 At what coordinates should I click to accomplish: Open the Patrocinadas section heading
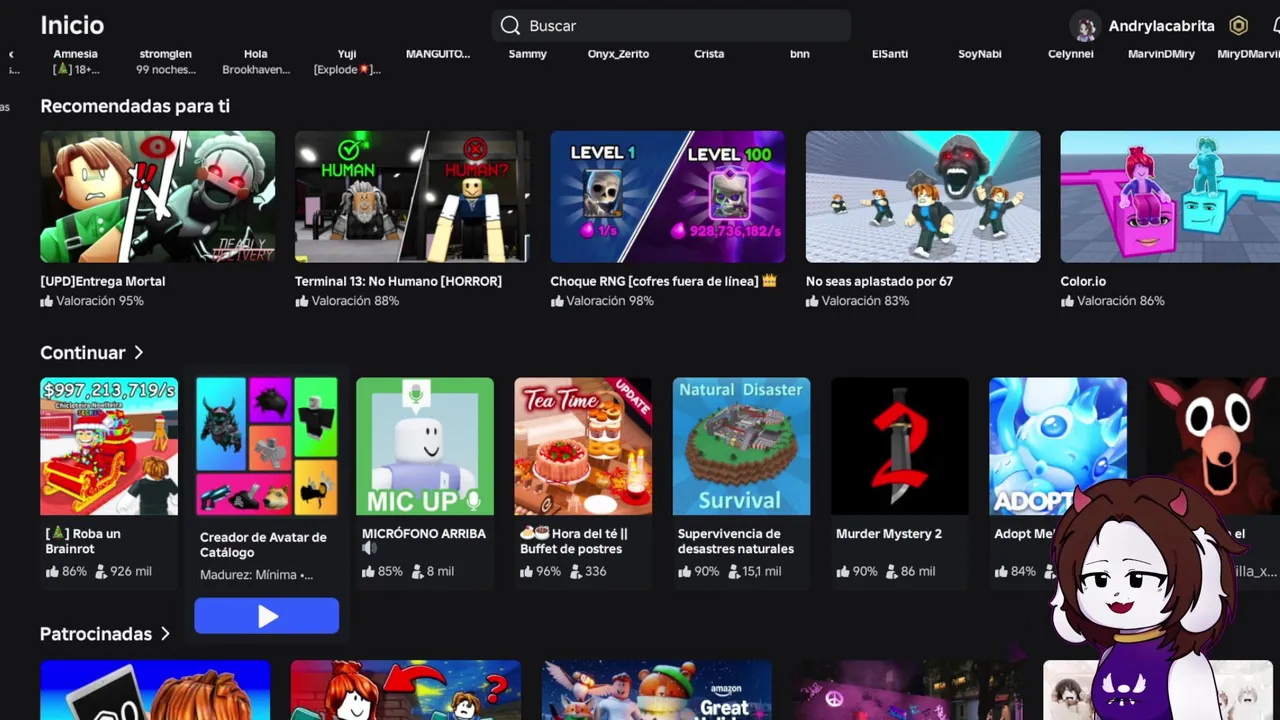click(x=96, y=634)
